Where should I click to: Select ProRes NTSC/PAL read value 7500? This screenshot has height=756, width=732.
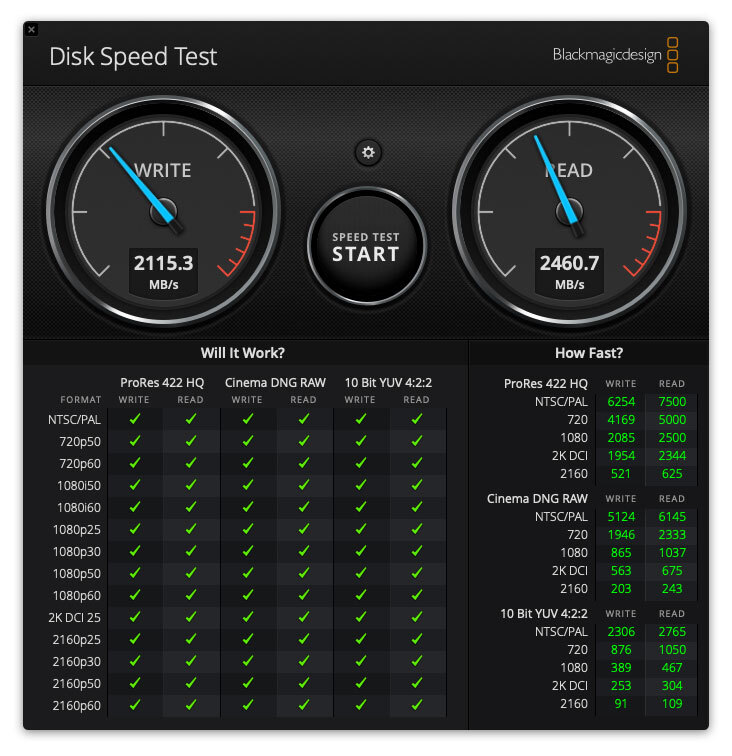(672, 402)
